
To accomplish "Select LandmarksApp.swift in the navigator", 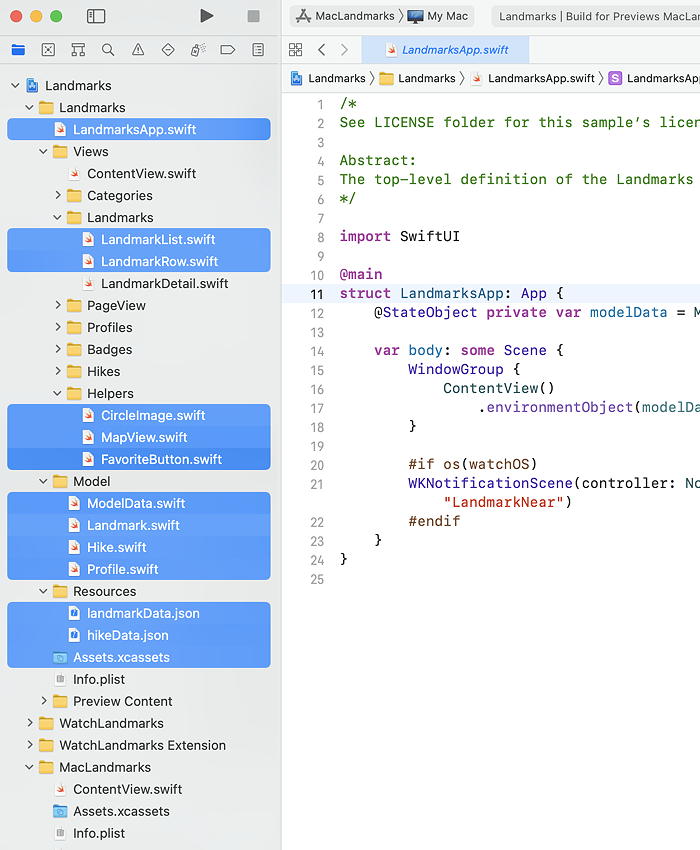I will 139,130.
